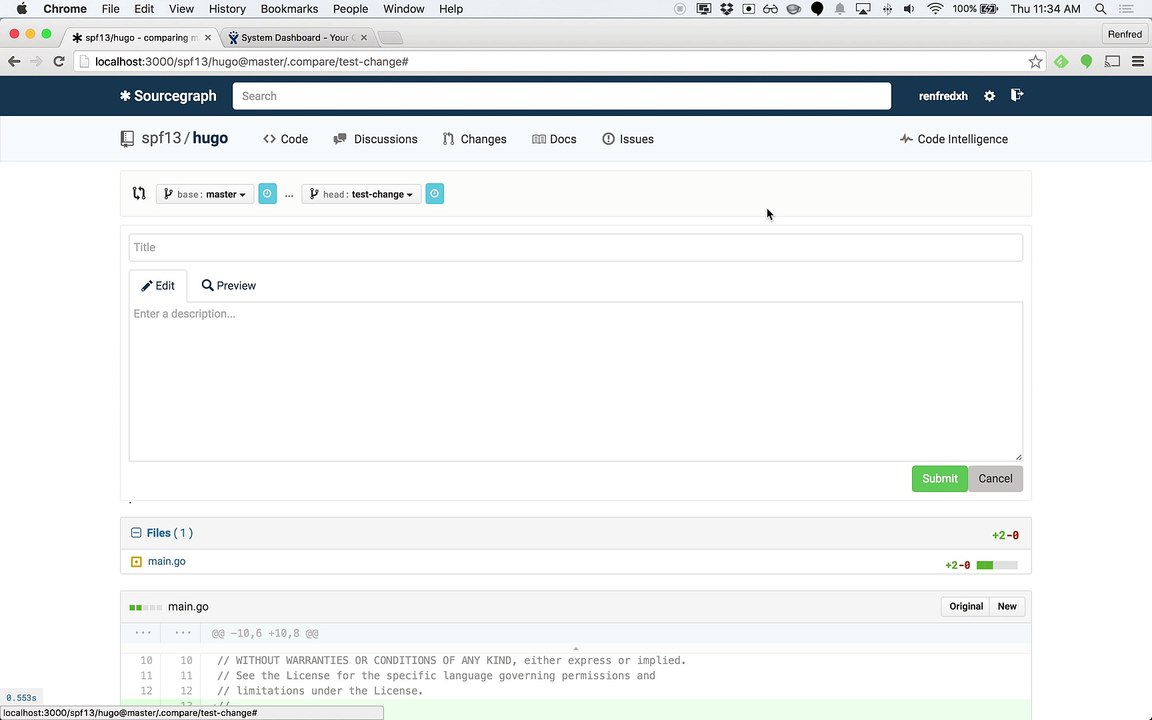Show the Original file version
The image size is (1152, 720).
pyautogui.click(x=965, y=607)
